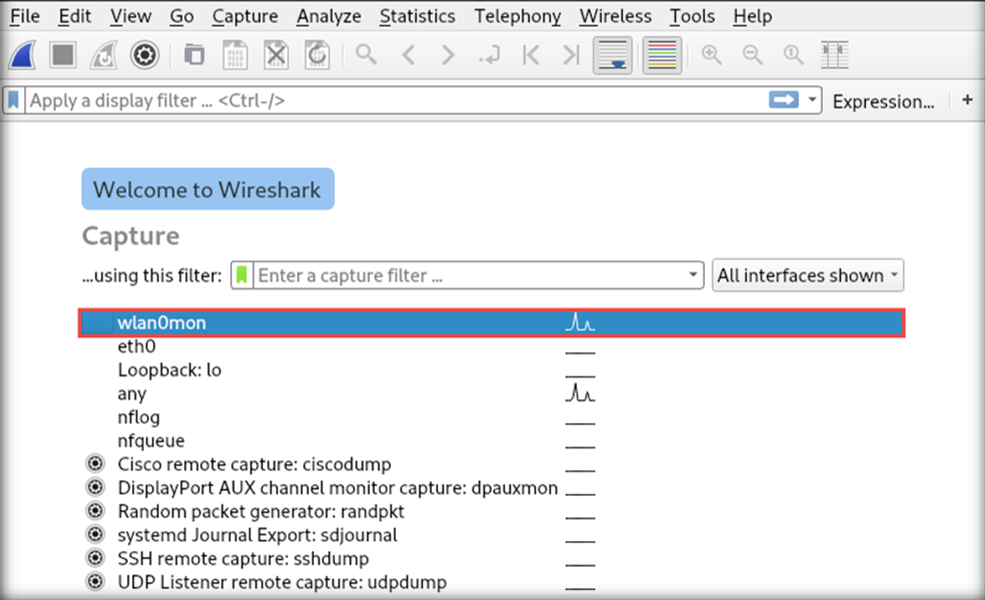Select the any interface
Viewport: 985px width, 600px height.
(492, 394)
